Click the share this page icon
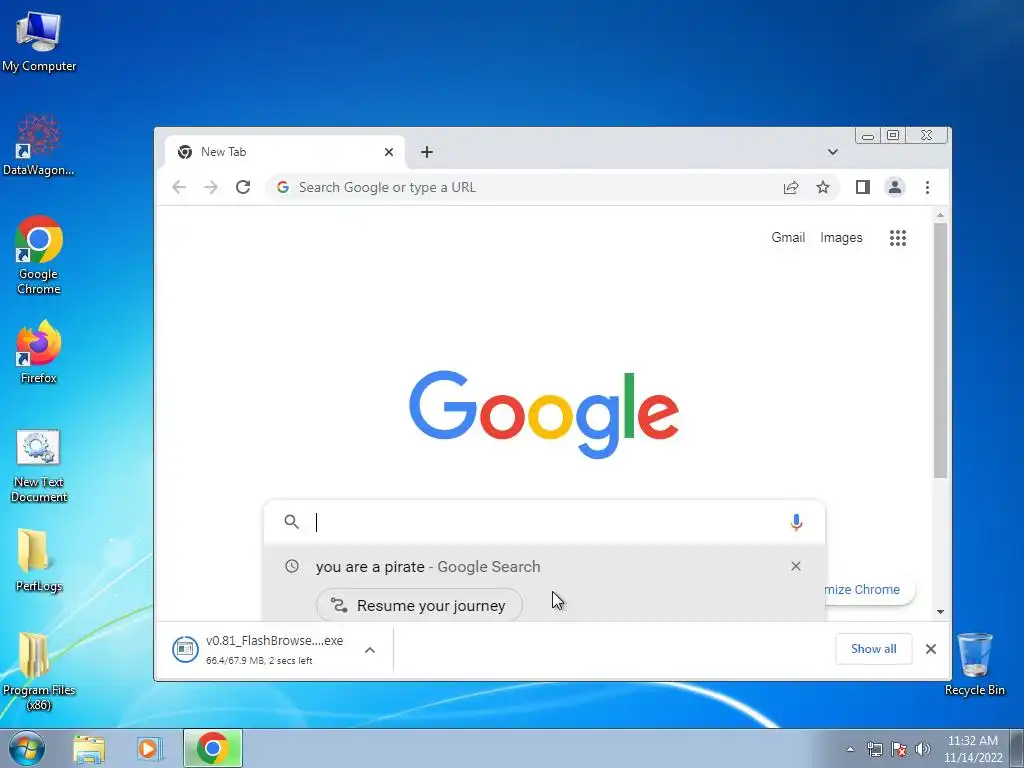1024x768 pixels. coord(791,187)
